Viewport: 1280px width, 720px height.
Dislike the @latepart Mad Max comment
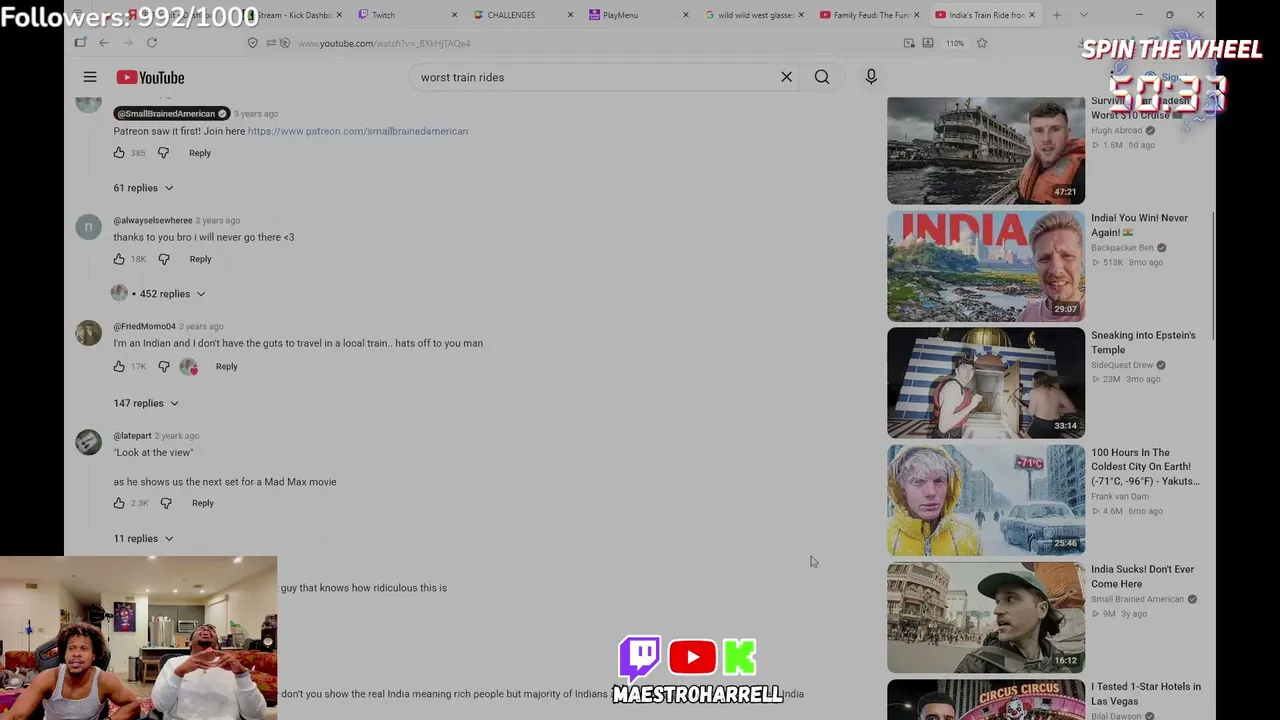[x=166, y=503]
